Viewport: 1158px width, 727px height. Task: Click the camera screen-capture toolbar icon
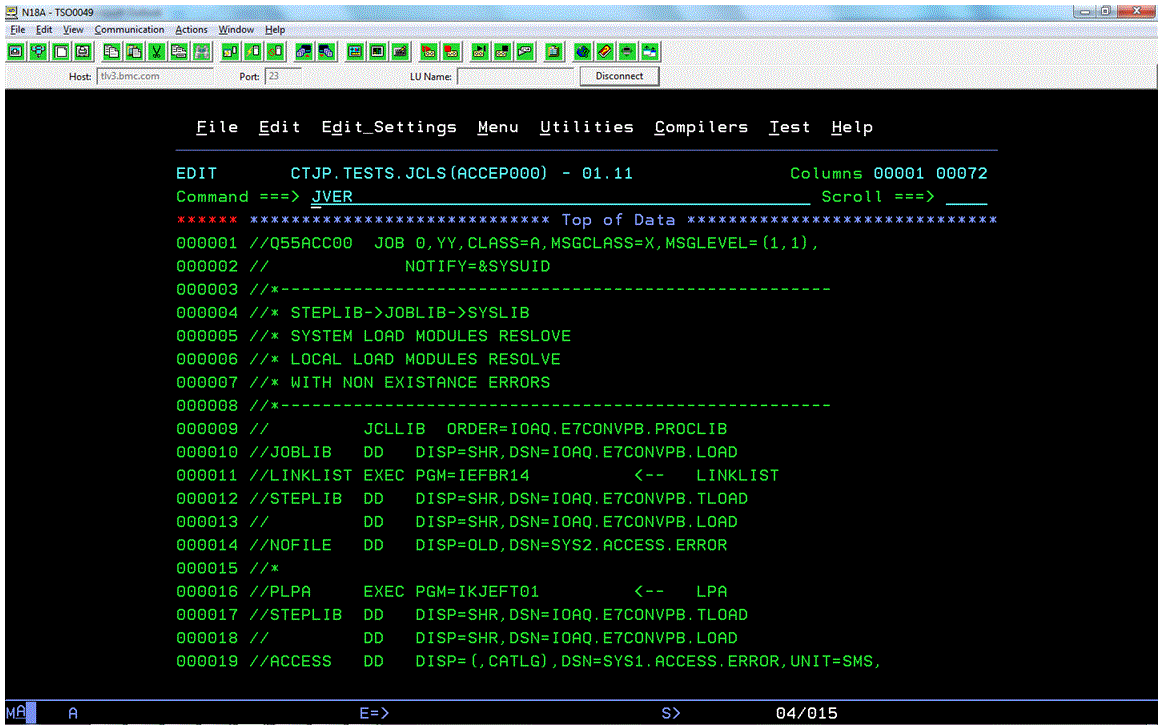coord(16,51)
